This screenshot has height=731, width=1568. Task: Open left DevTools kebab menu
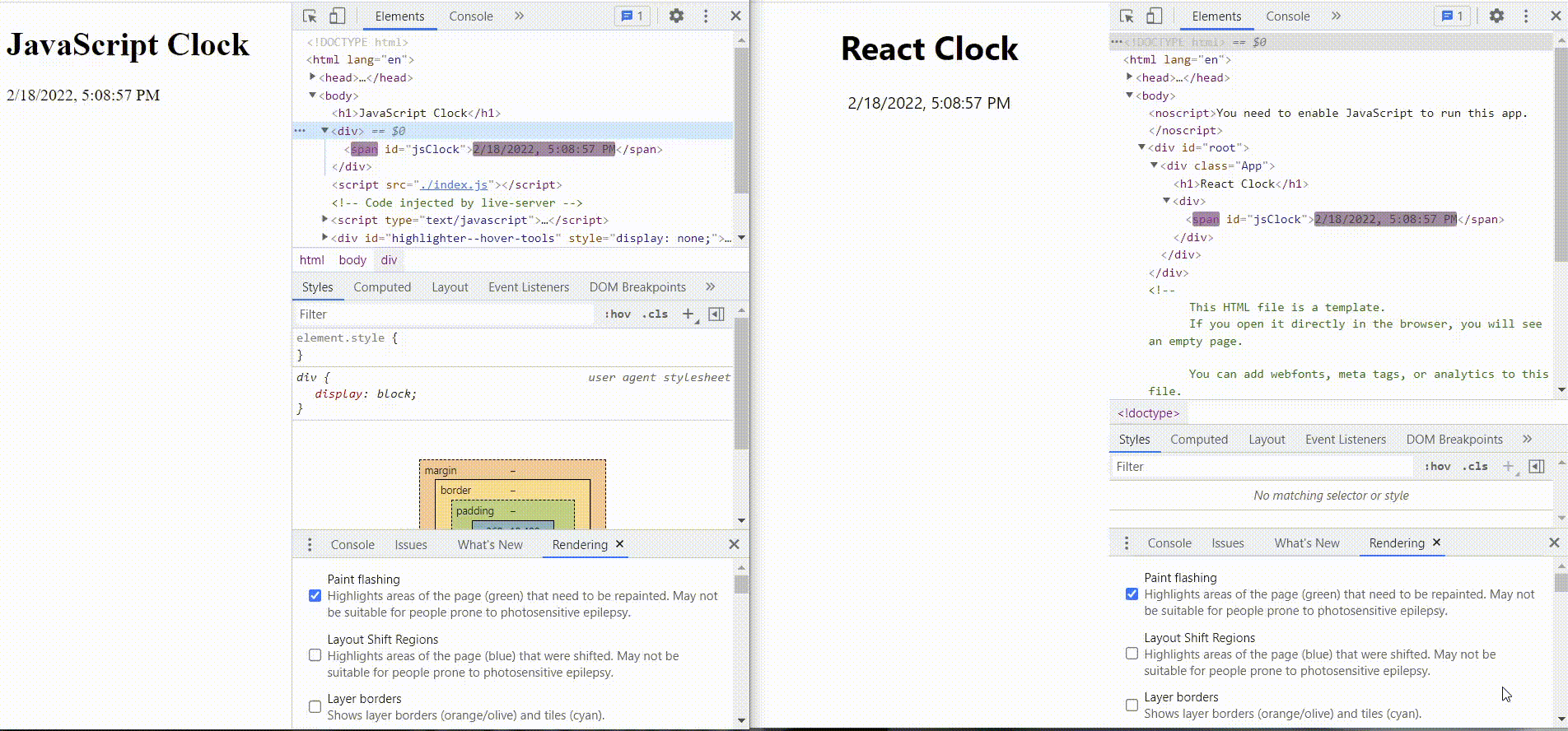pos(706,16)
